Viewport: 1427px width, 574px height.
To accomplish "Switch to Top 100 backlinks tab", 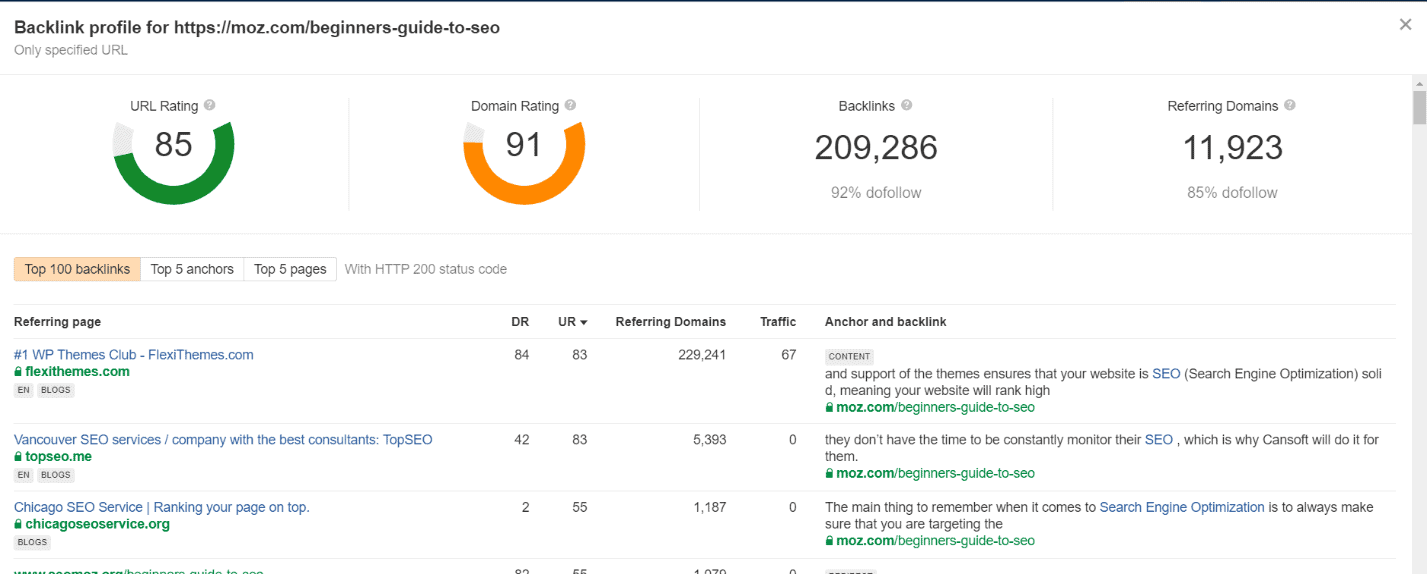I will click(x=77, y=269).
